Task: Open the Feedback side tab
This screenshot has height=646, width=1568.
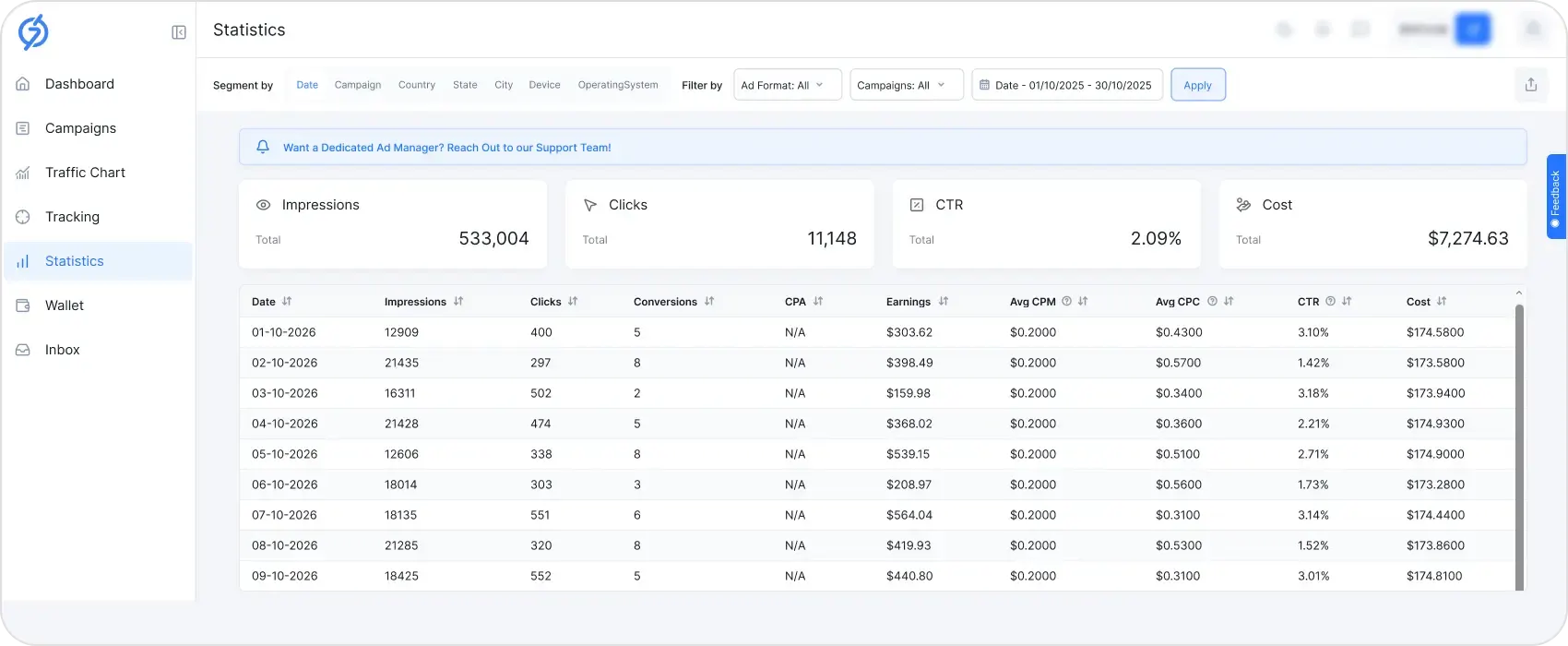Action: click(1556, 197)
